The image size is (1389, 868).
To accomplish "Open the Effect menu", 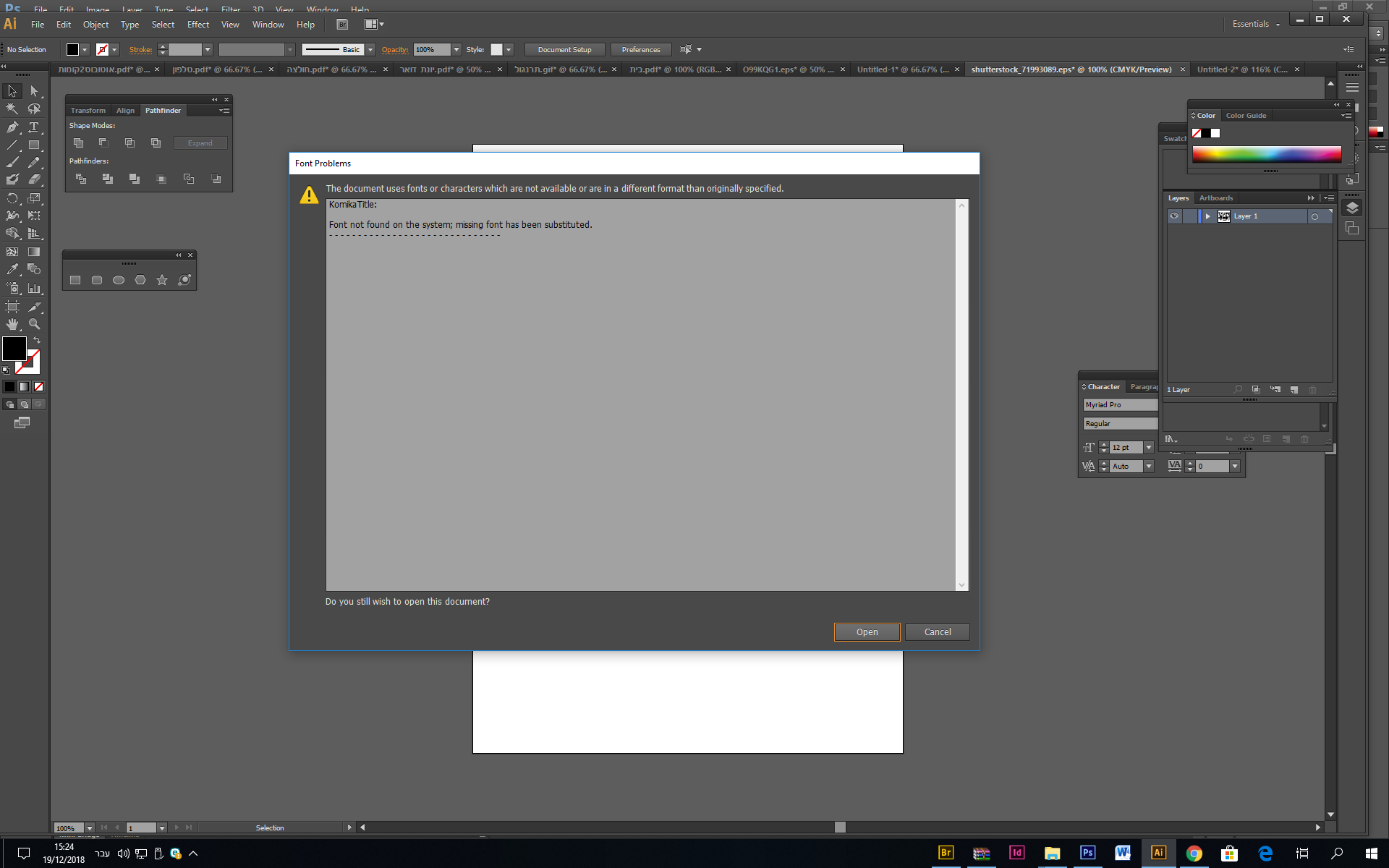I will 197,25.
